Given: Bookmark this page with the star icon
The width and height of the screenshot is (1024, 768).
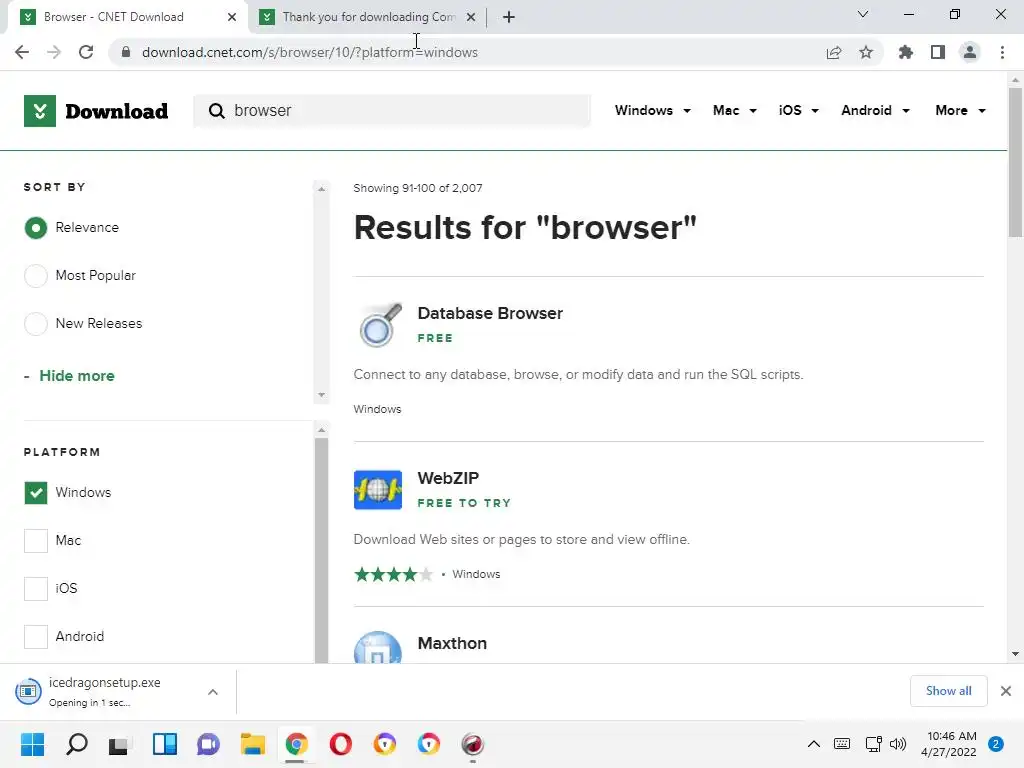Looking at the screenshot, I should 866,52.
